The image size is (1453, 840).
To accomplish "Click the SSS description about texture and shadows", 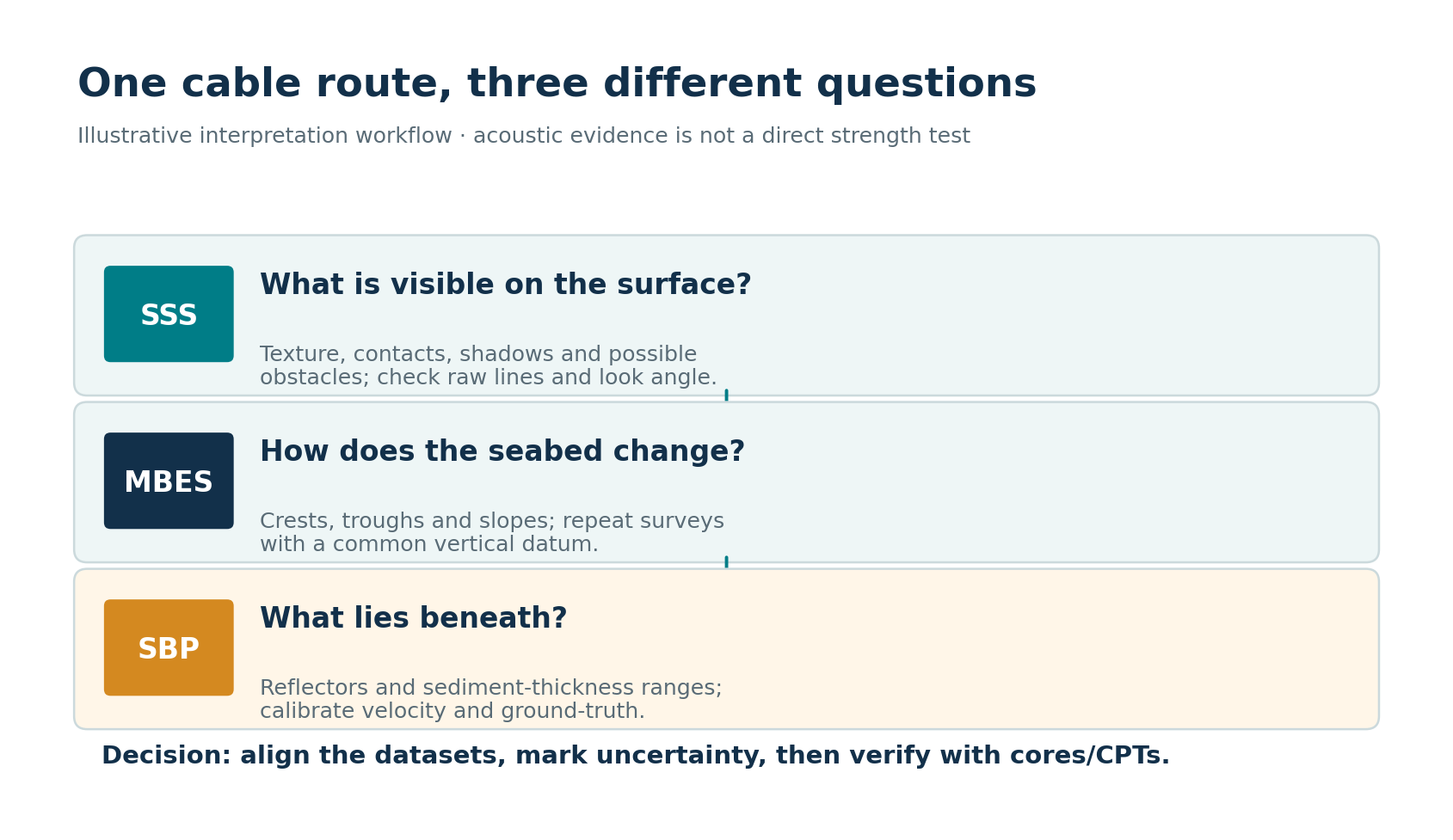I will [489, 366].
